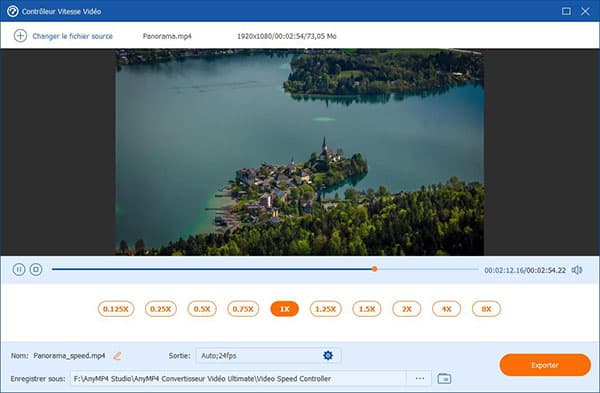Select 0.5X playback speed
The height and width of the screenshot is (393, 600).
[x=202, y=309]
